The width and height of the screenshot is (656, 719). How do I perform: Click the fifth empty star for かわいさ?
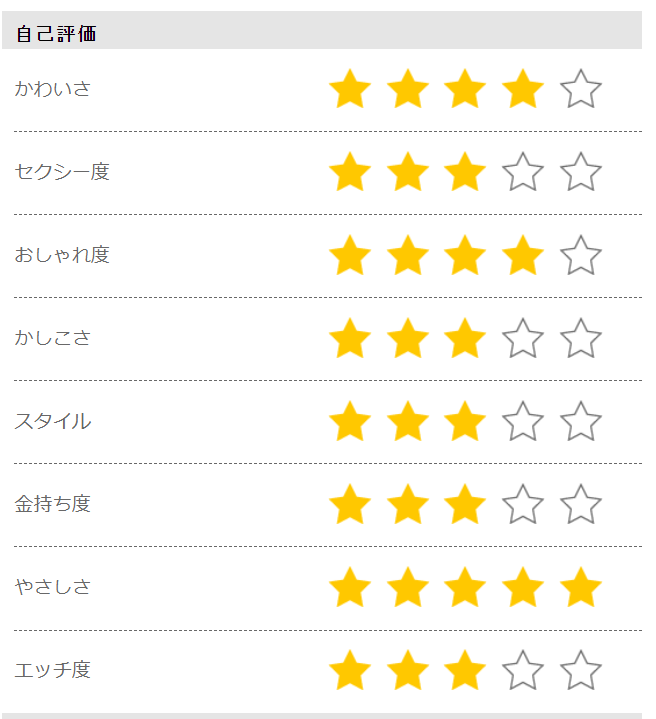[x=581, y=90]
